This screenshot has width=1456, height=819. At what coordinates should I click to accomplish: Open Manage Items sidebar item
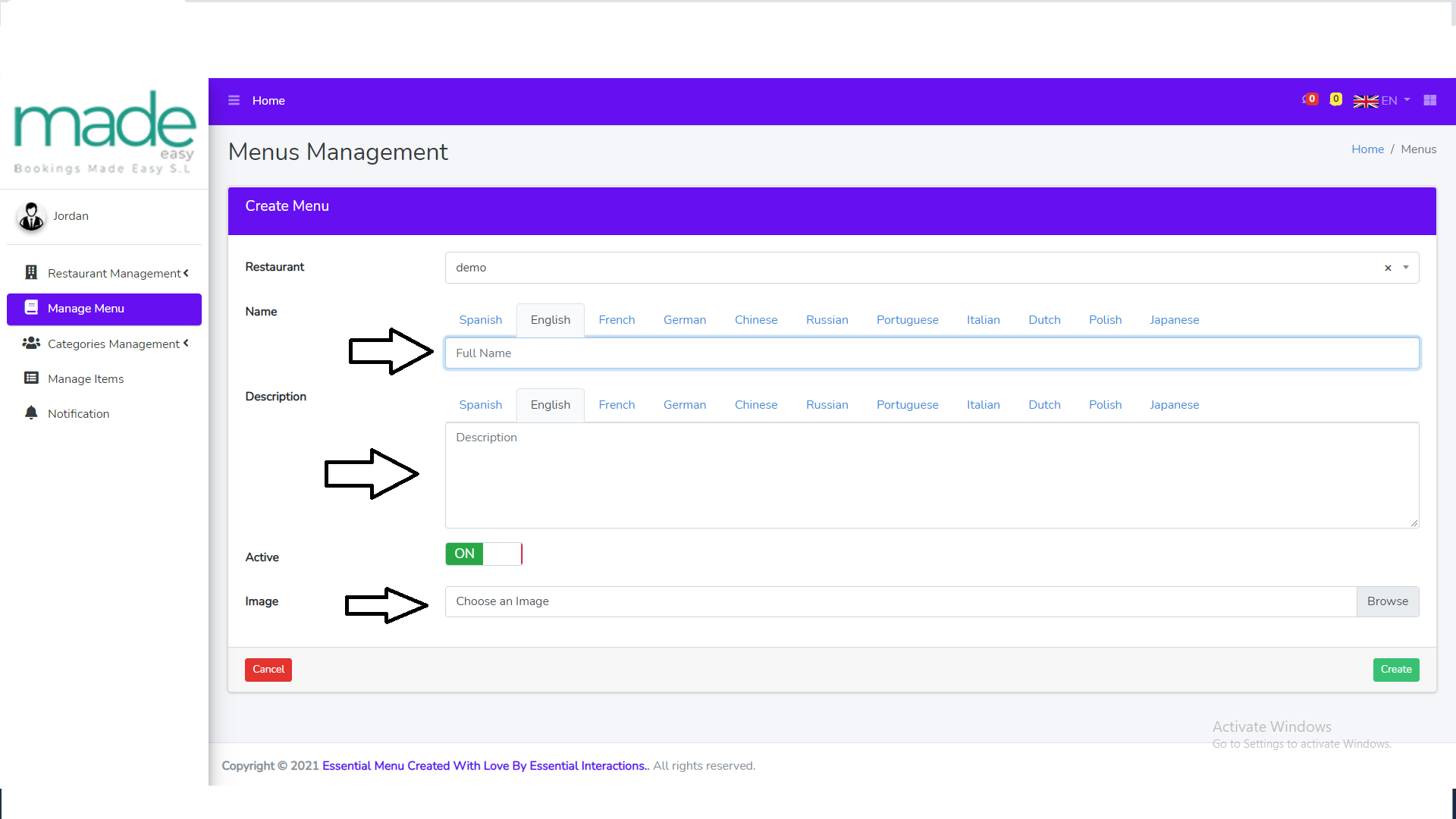tap(104, 378)
